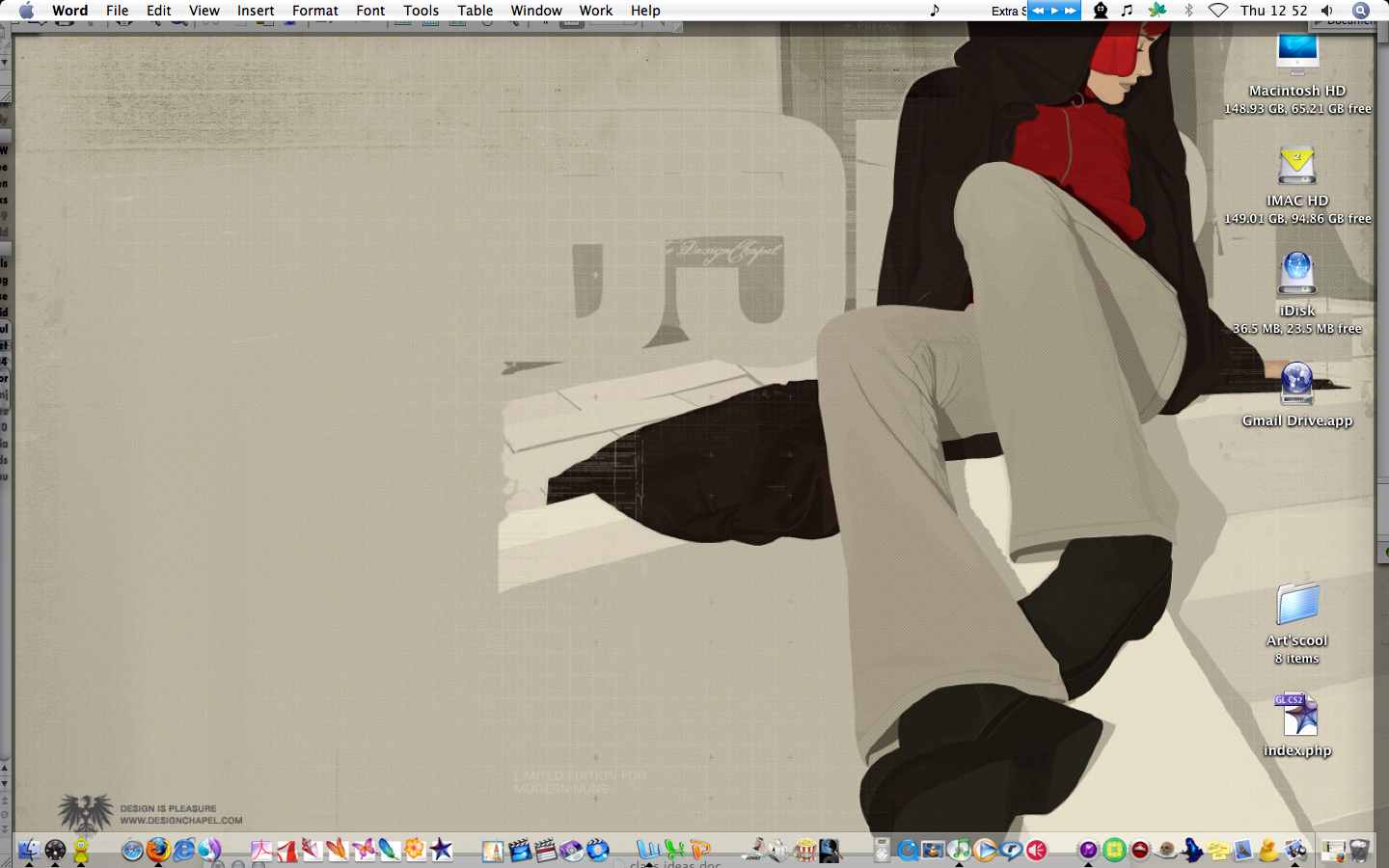Launch Microsoft Word W icon in Dock

(647, 850)
